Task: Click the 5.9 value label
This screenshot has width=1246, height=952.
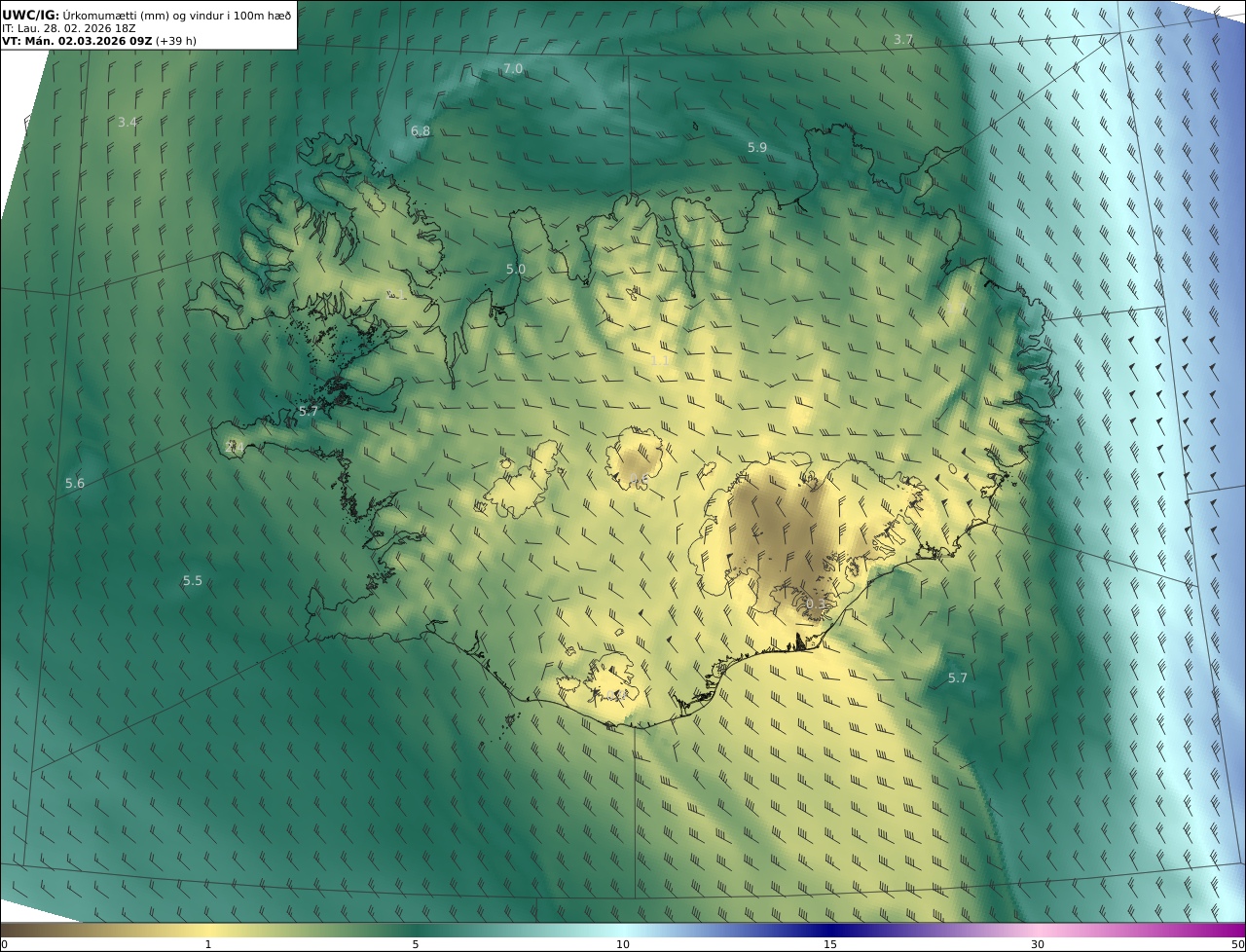Action: pyautogui.click(x=757, y=147)
